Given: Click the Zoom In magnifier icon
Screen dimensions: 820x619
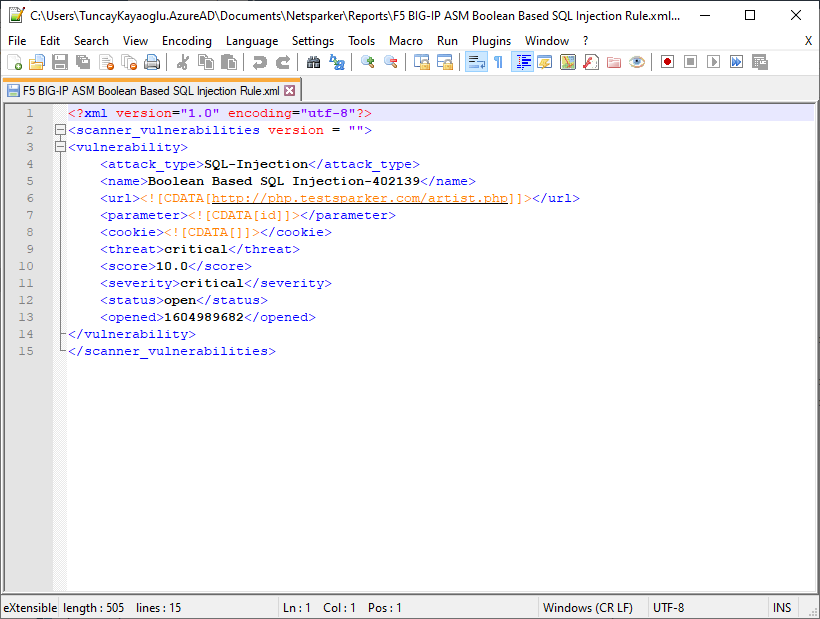Looking at the screenshot, I should 367,62.
